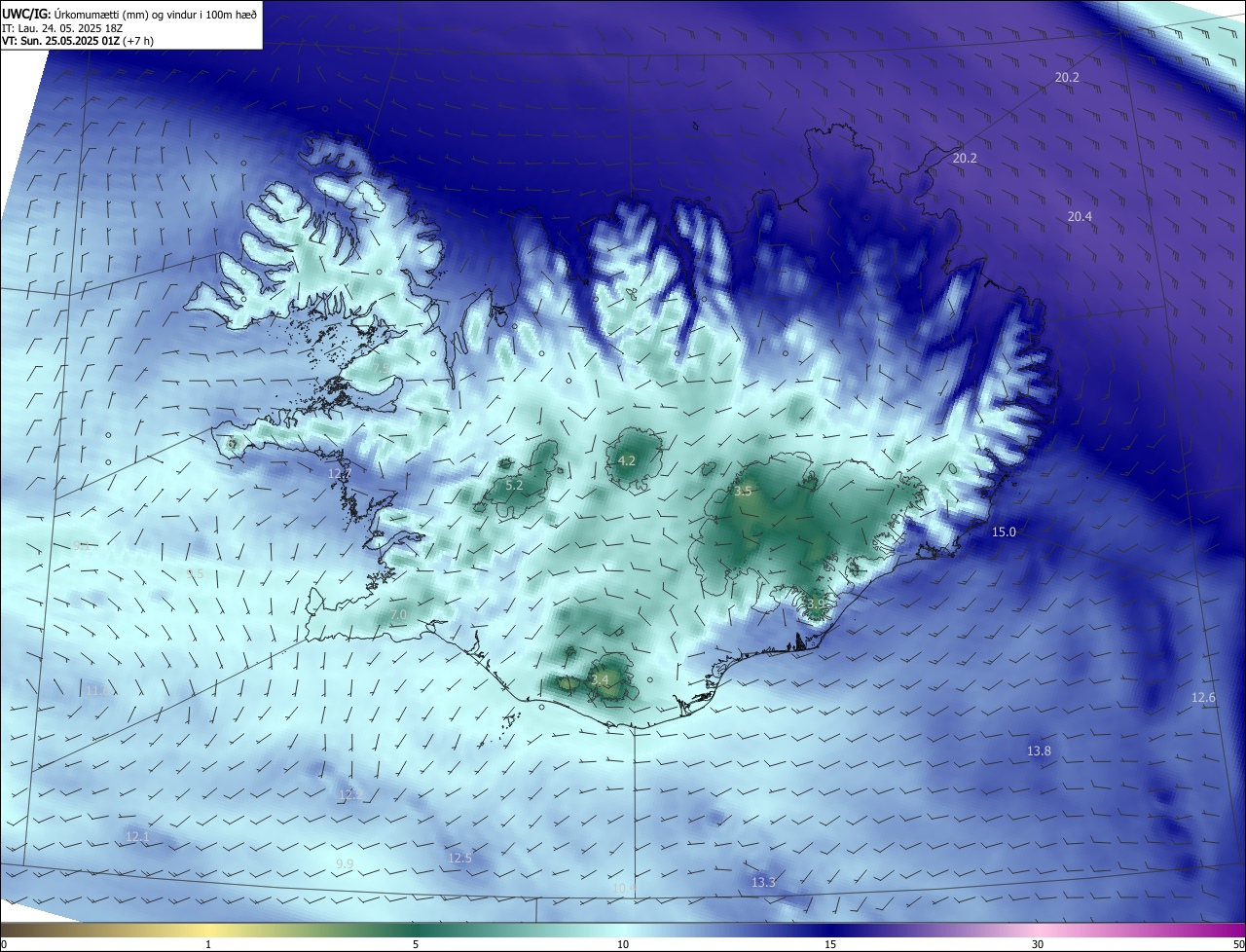Click the 30 tick on the color scale
This screenshot has width=1246, height=952.
1038,944
